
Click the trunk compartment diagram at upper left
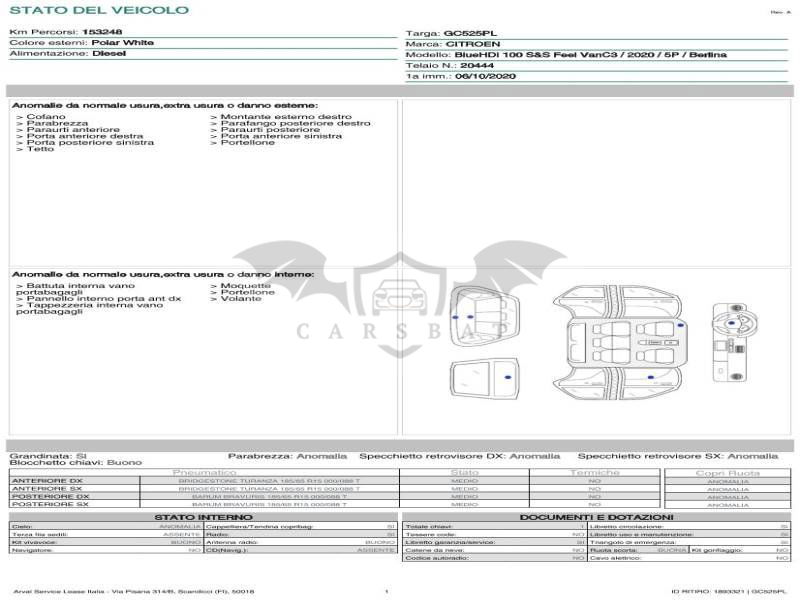coord(480,317)
